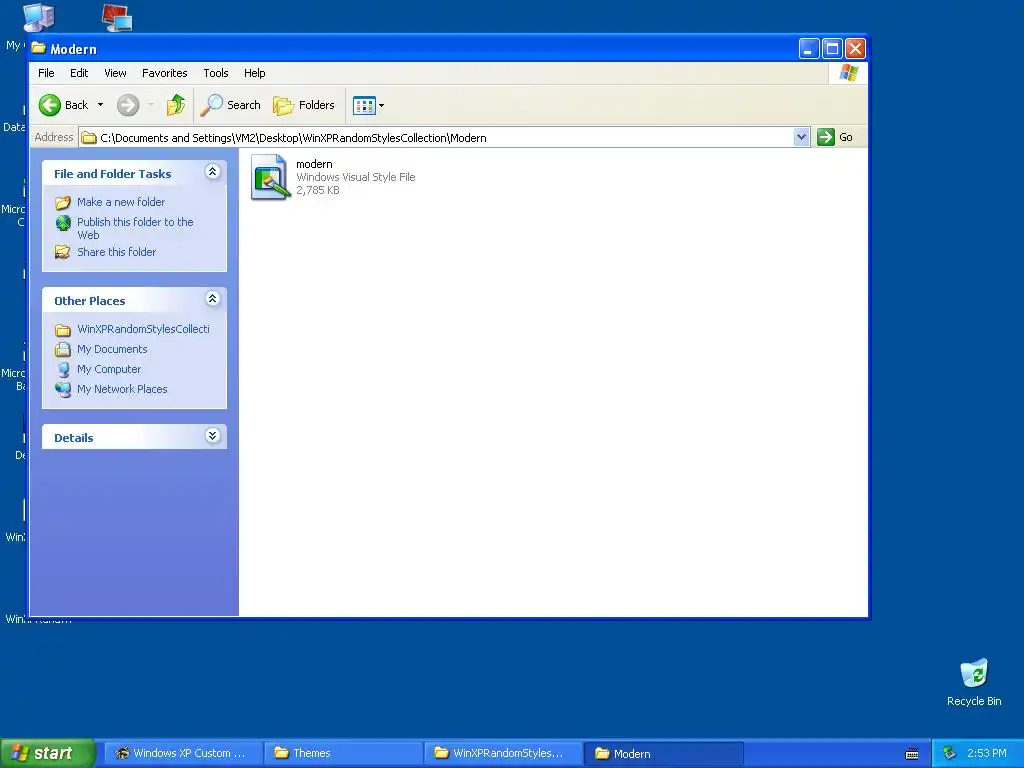The width and height of the screenshot is (1024, 768).
Task: Open the WinXPRandomStylesCollecti folder link
Action: (x=143, y=329)
